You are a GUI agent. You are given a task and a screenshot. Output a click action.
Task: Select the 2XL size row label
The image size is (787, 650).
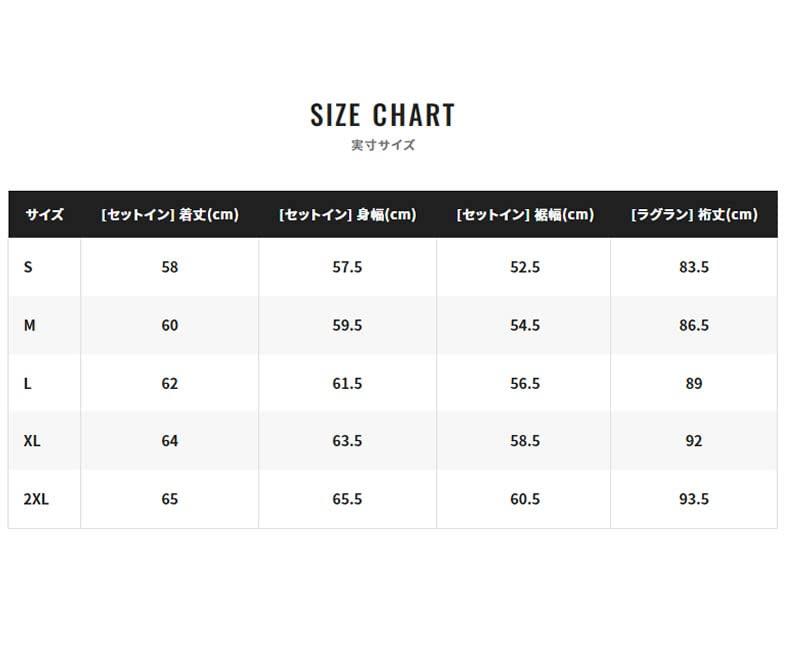coord(36,499)
